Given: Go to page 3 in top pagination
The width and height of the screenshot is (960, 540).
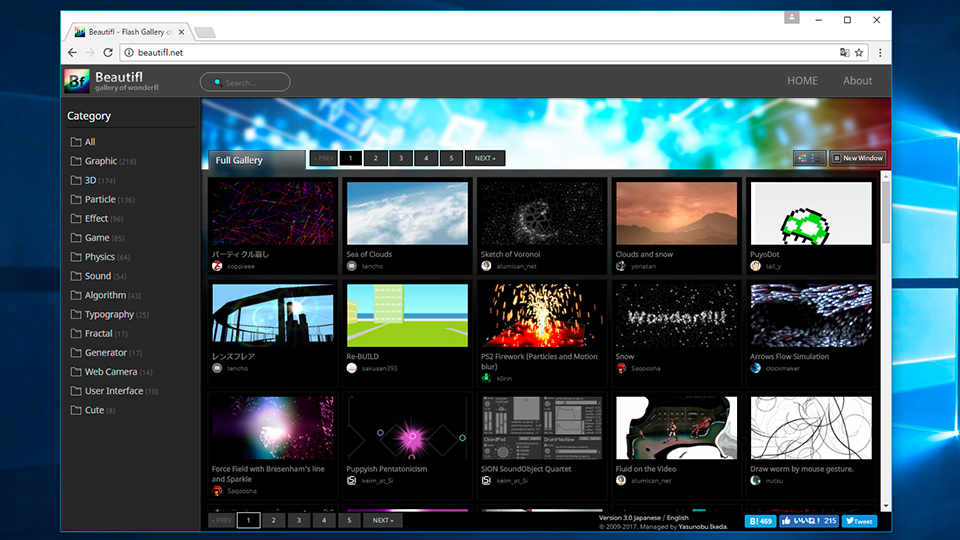Looking at the screenshot, I should point(400,158).
